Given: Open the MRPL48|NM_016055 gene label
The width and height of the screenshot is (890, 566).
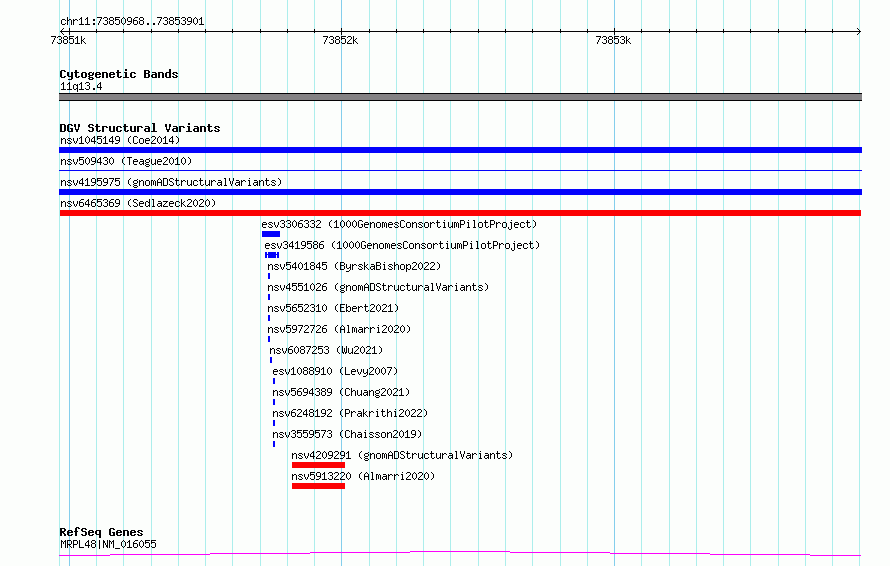Looking at the screenshot, I should click(108, 544).
